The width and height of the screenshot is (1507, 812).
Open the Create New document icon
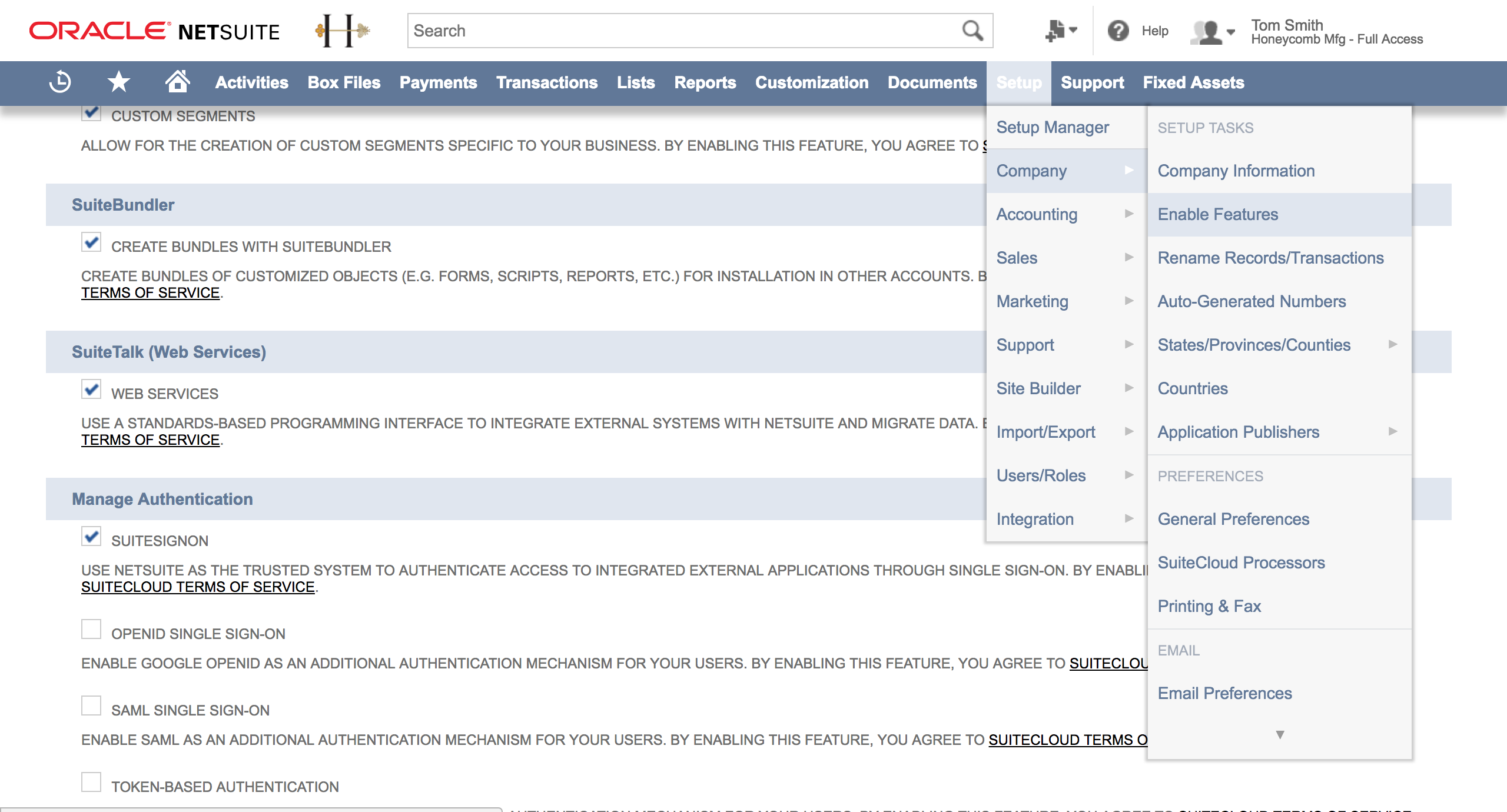(1055, 31)
